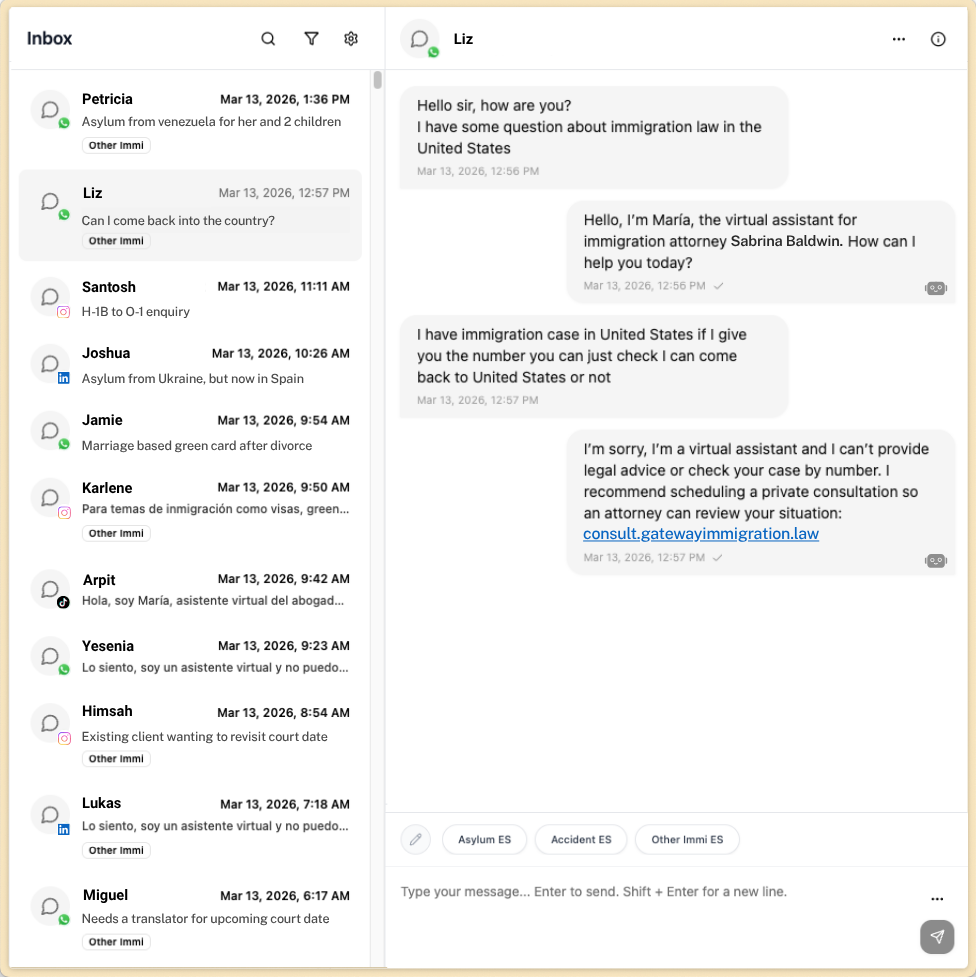
Task: Open the search icon in the Inbox header
Action: (267, 38)
